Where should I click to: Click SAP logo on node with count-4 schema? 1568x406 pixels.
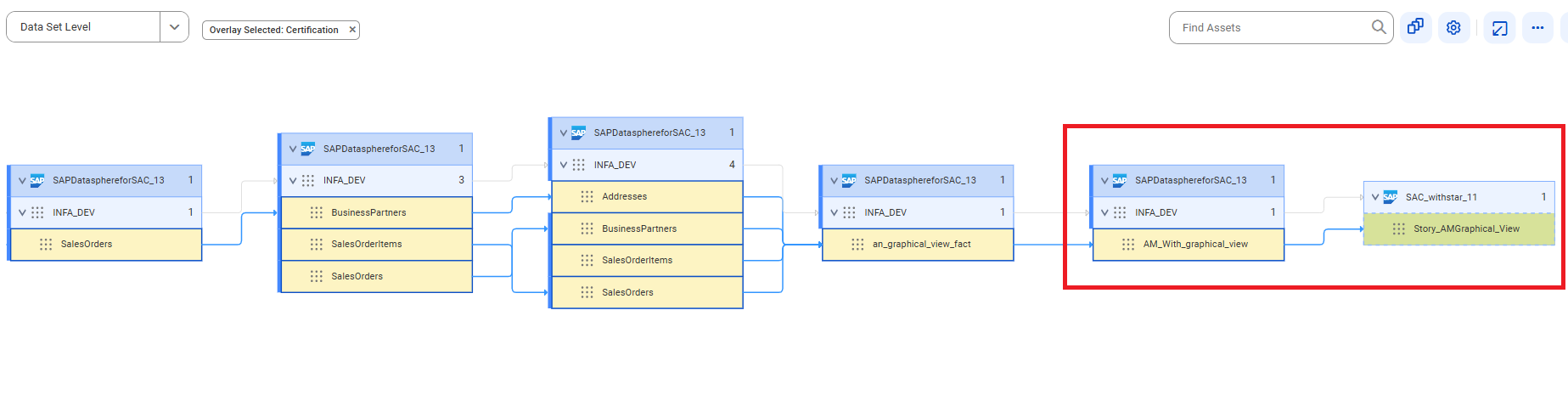pyautogui.click(x=578, y=133)
